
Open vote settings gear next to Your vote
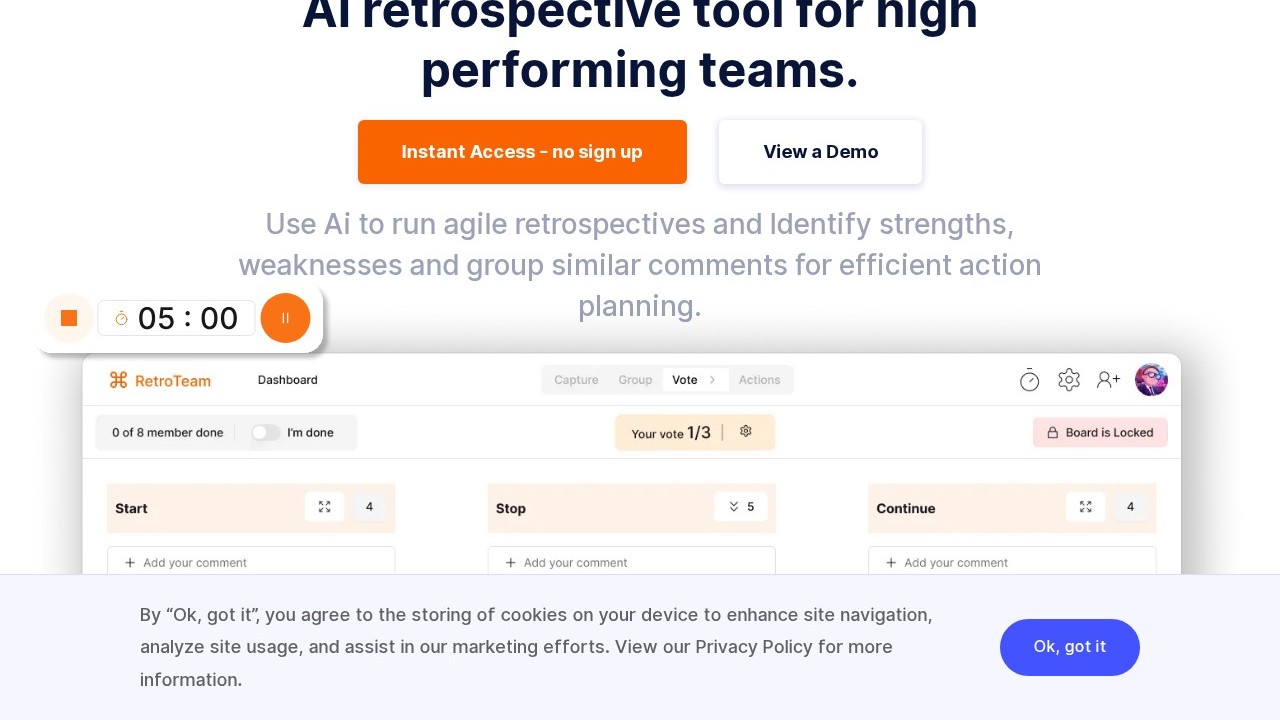pos(745,432)
